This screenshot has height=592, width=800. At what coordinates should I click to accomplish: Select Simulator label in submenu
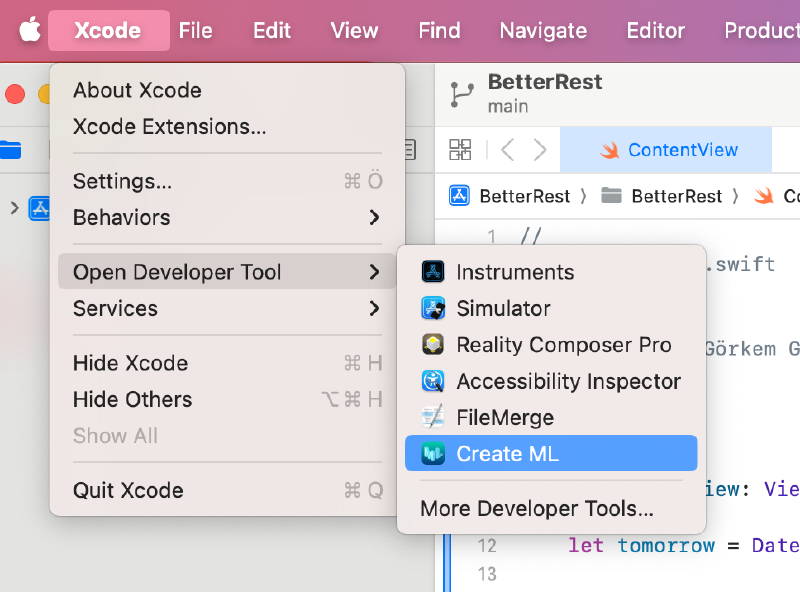click(504, 308)
